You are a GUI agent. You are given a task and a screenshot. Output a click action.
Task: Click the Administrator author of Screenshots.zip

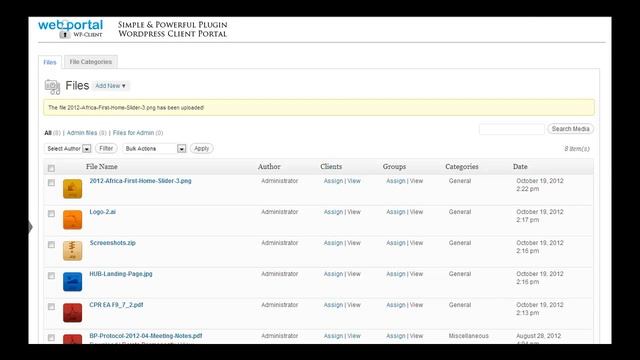click(280, 243)
